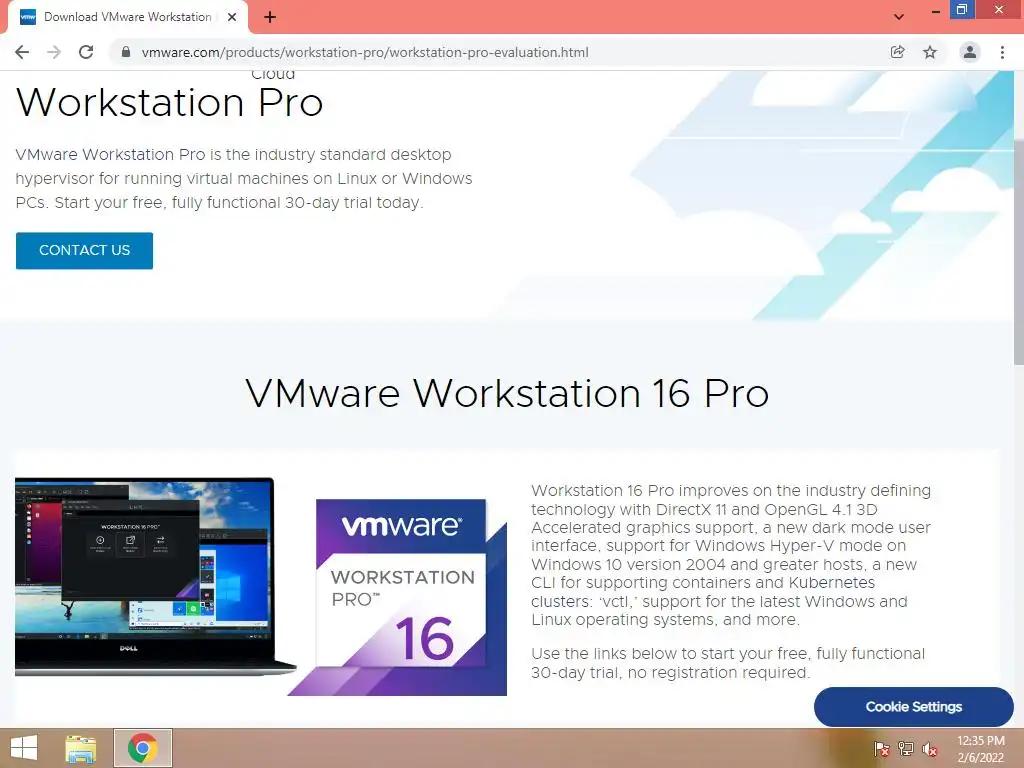Click the 'Workstation Pro' page title
1024x768 pixels.
[169, 103]
